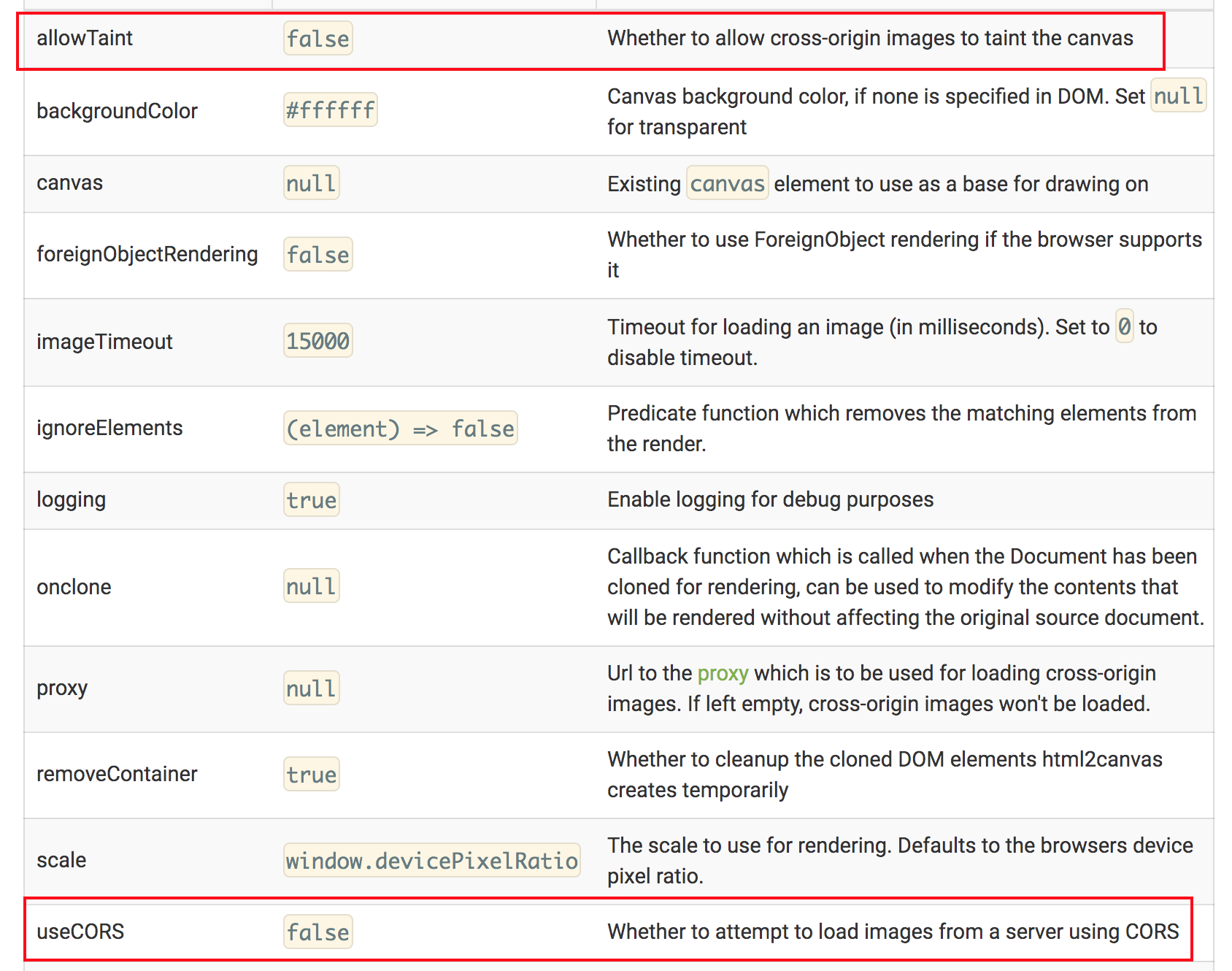Image resolution: width=1232 pixels, height=971 pixels.
Task: Click the false value for useCORS
Action: point(318,932)
